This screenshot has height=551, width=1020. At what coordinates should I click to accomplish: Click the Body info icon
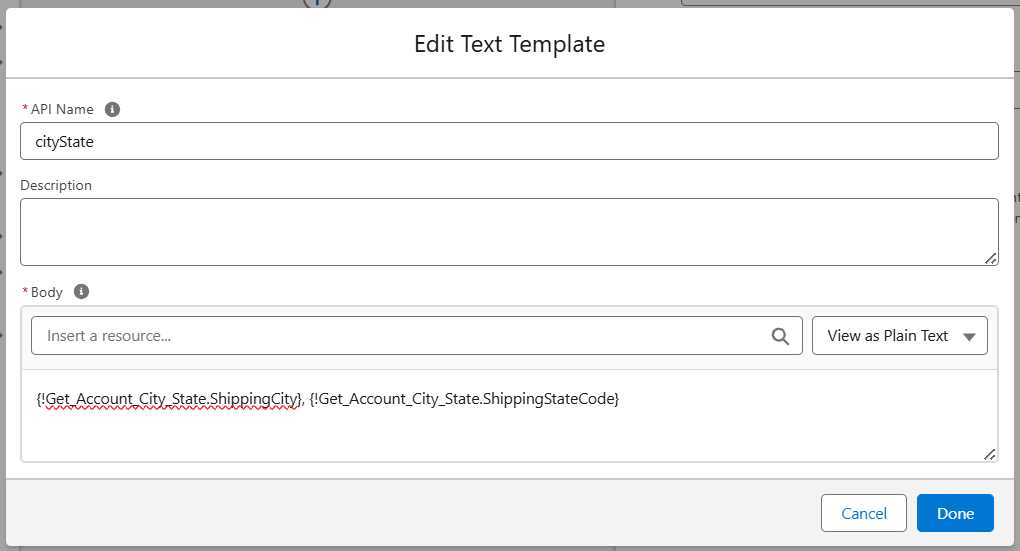(82, 292)
